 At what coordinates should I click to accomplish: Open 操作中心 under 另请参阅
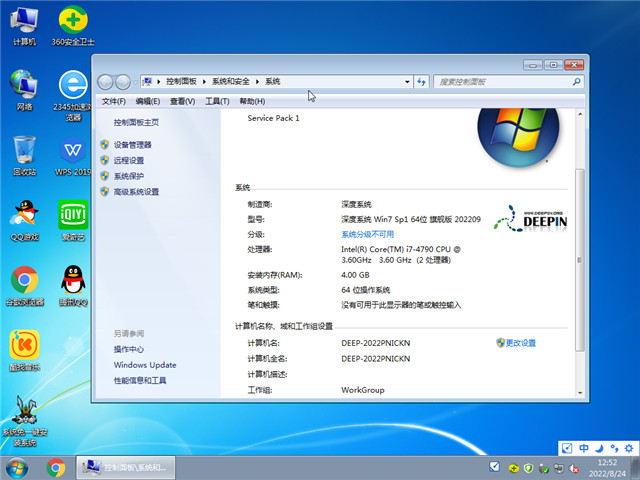pos(129,349)
